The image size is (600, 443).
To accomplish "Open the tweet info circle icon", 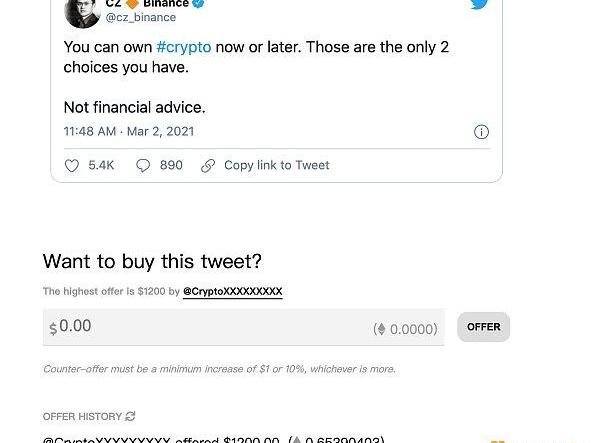I will click(481, 132).
